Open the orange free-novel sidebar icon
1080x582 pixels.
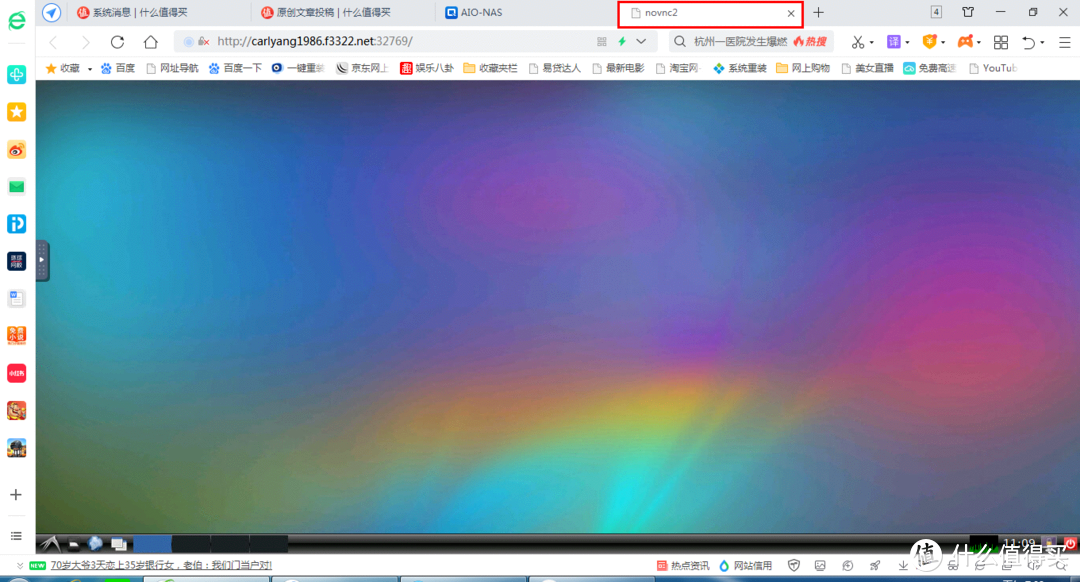[17, 335]
